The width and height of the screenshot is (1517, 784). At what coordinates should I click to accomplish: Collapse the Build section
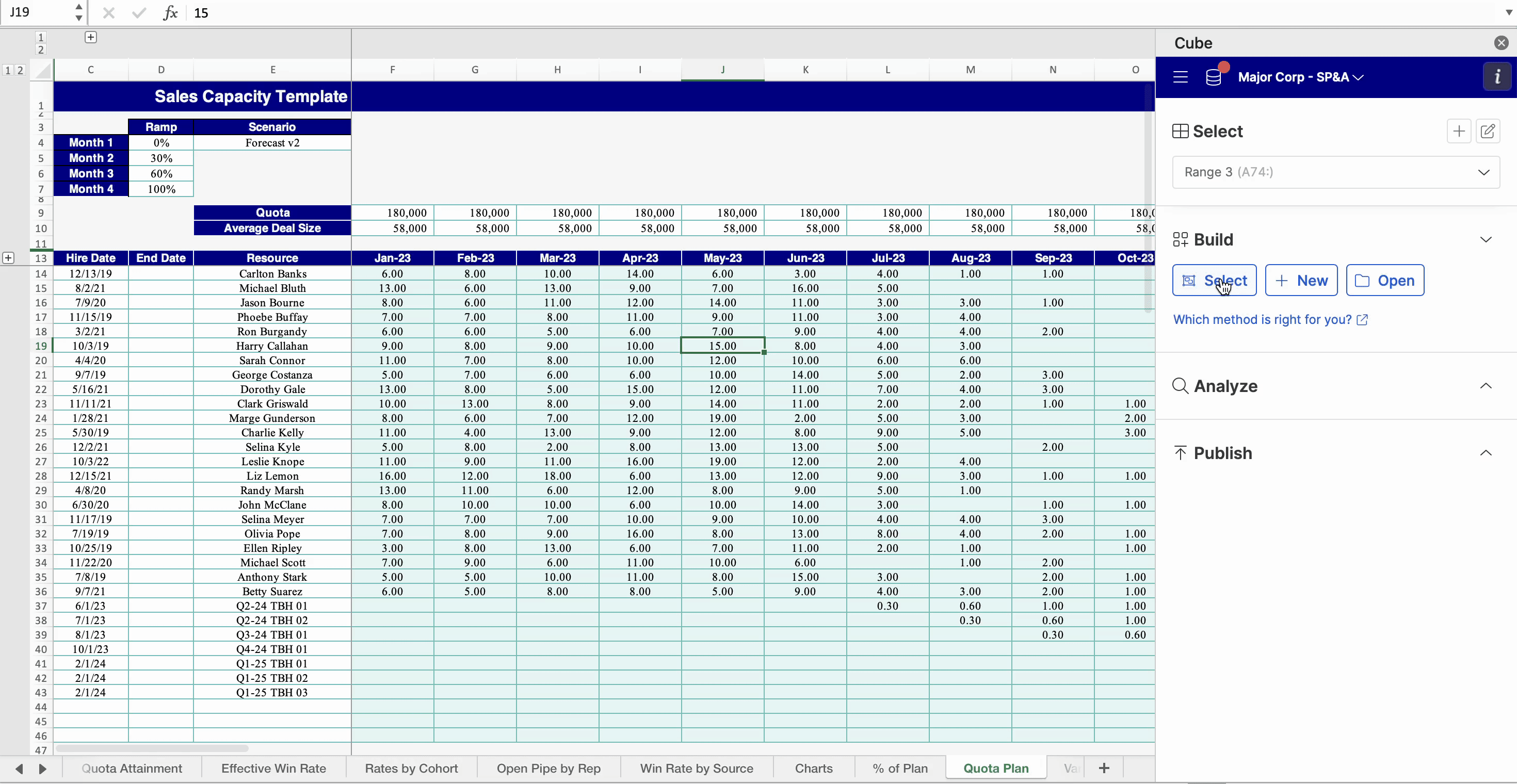click(x=1486, y=239)
